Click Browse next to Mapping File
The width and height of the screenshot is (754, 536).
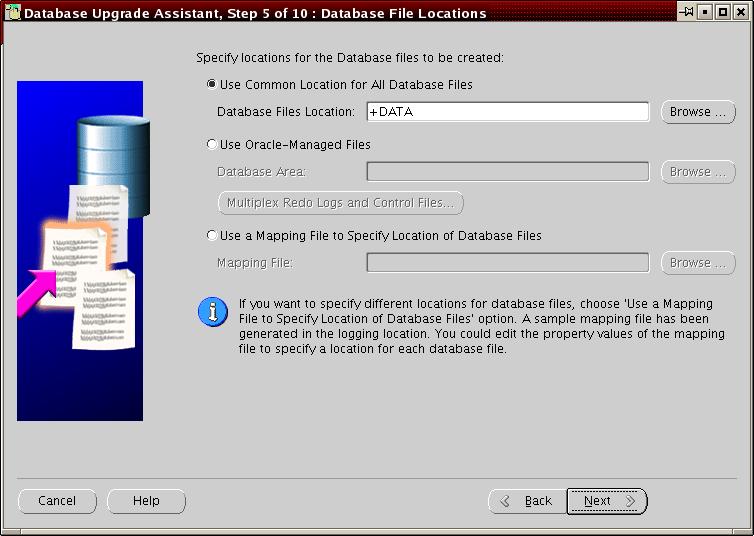698,263
